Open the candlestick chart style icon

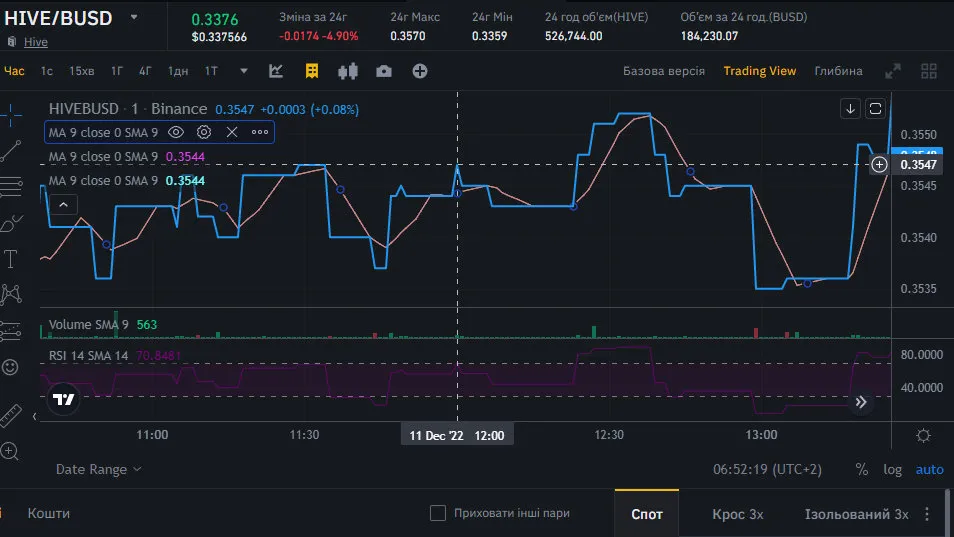click(x=348, y=71)
